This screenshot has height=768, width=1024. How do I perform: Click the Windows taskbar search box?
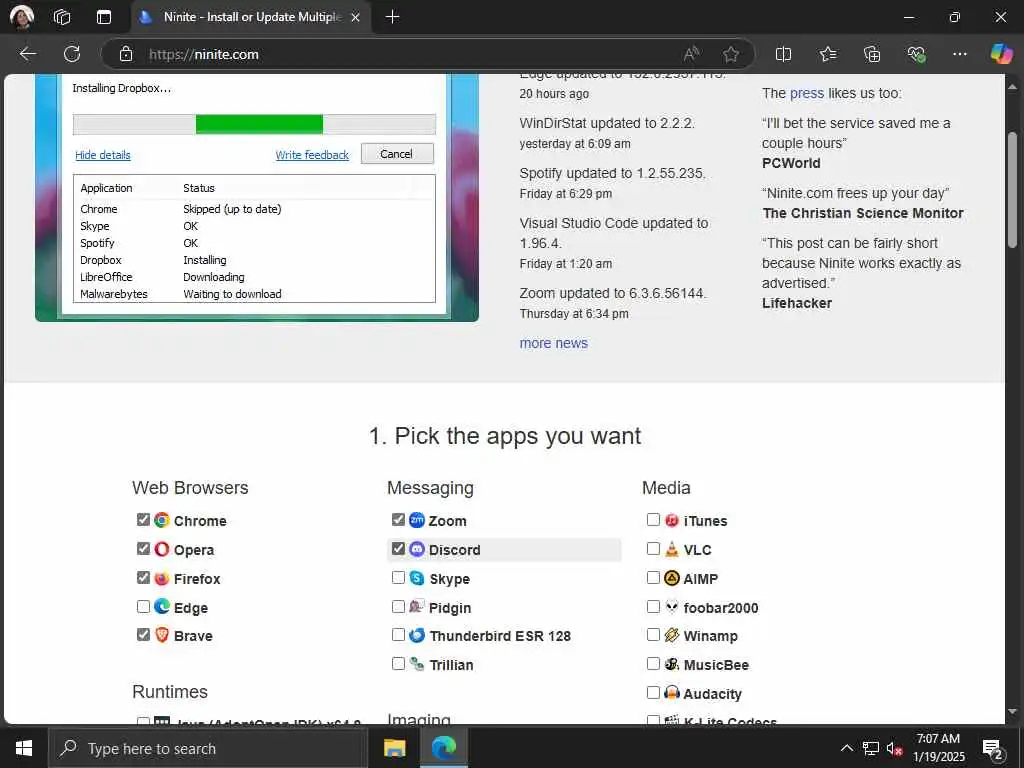[x=208, y=748]
